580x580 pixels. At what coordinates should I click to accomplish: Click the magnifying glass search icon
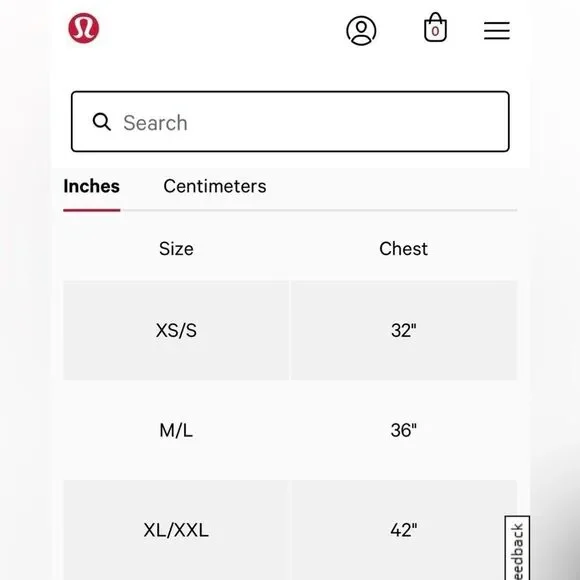tap(101, 122)
